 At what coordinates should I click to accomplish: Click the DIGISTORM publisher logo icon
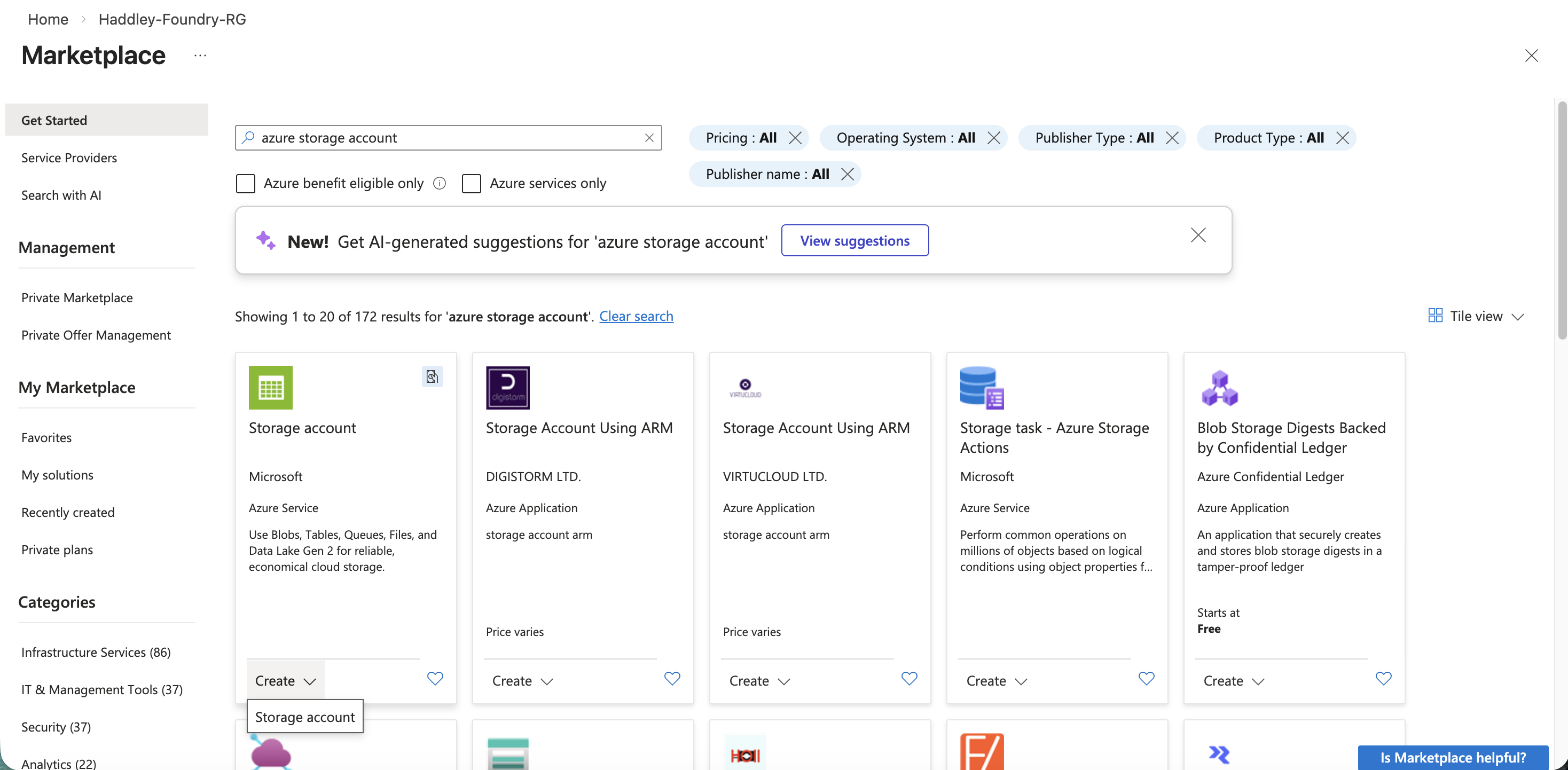click(508, 387)
